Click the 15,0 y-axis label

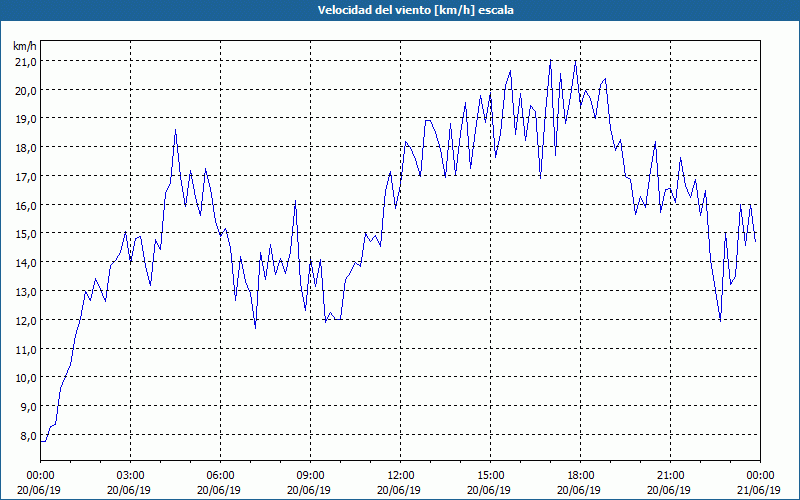[26, 234]
